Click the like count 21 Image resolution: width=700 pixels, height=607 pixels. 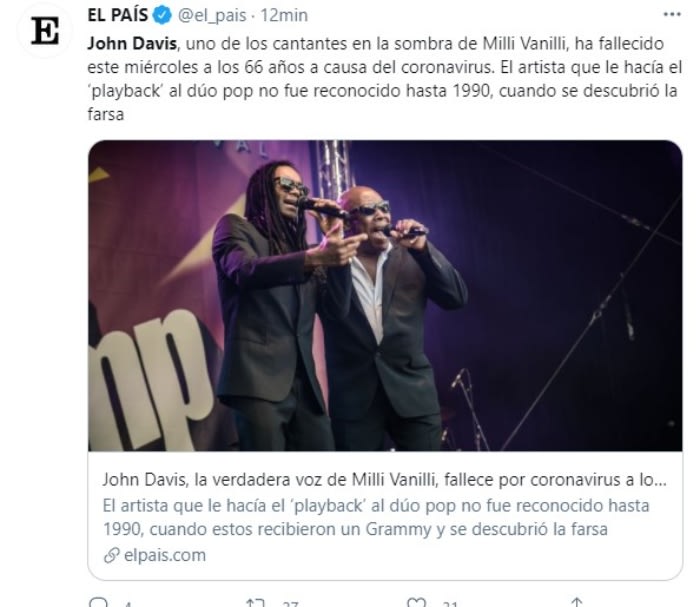pos(450,604)
